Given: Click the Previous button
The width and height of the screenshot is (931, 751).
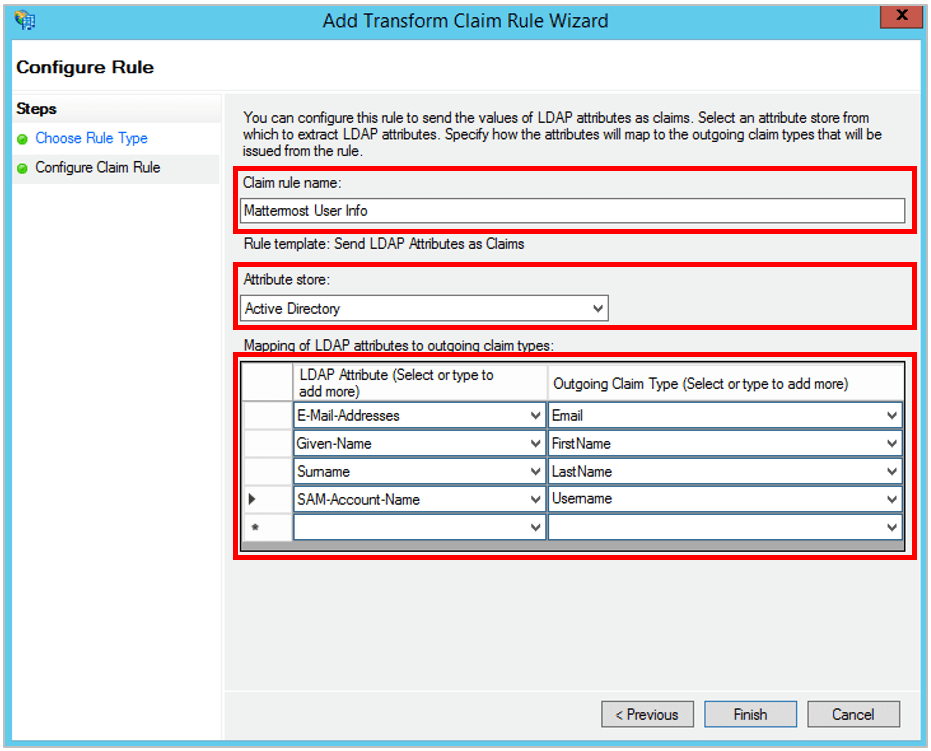Looking at the screenshot, I should (647, 714).
